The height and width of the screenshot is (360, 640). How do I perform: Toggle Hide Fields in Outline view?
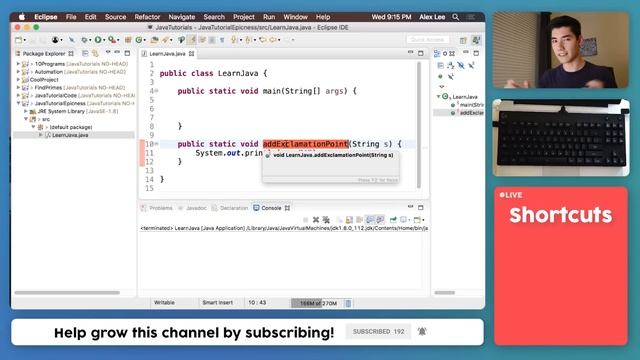(x=460, y=65)
